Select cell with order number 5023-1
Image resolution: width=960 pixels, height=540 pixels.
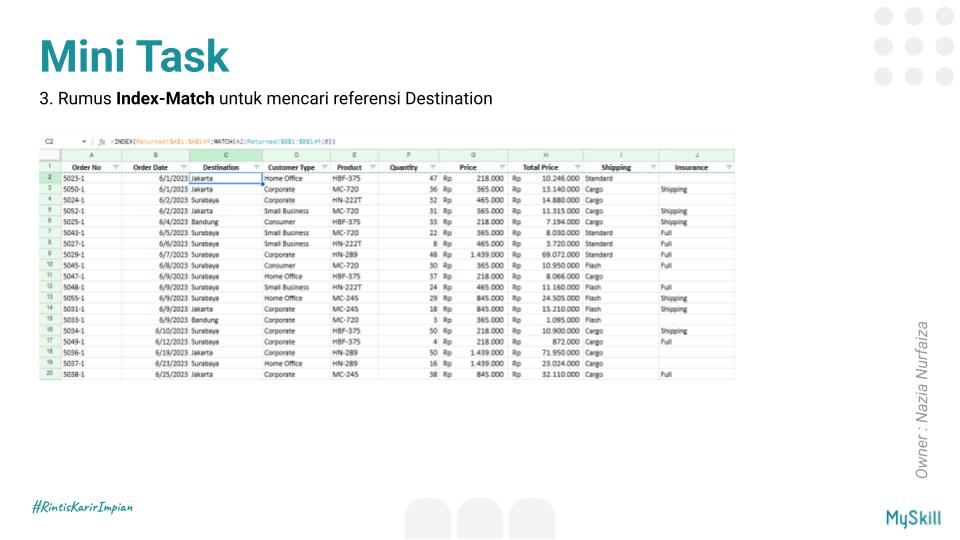click(91, 178)
